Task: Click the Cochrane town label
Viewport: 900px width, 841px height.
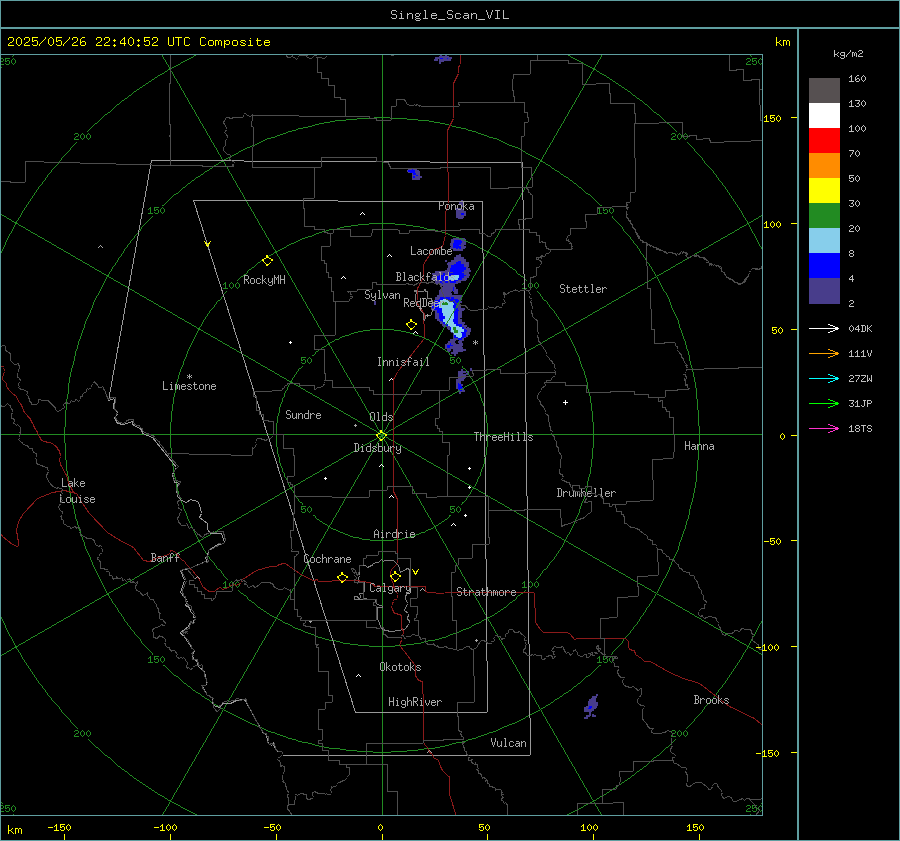Action: 327,559
